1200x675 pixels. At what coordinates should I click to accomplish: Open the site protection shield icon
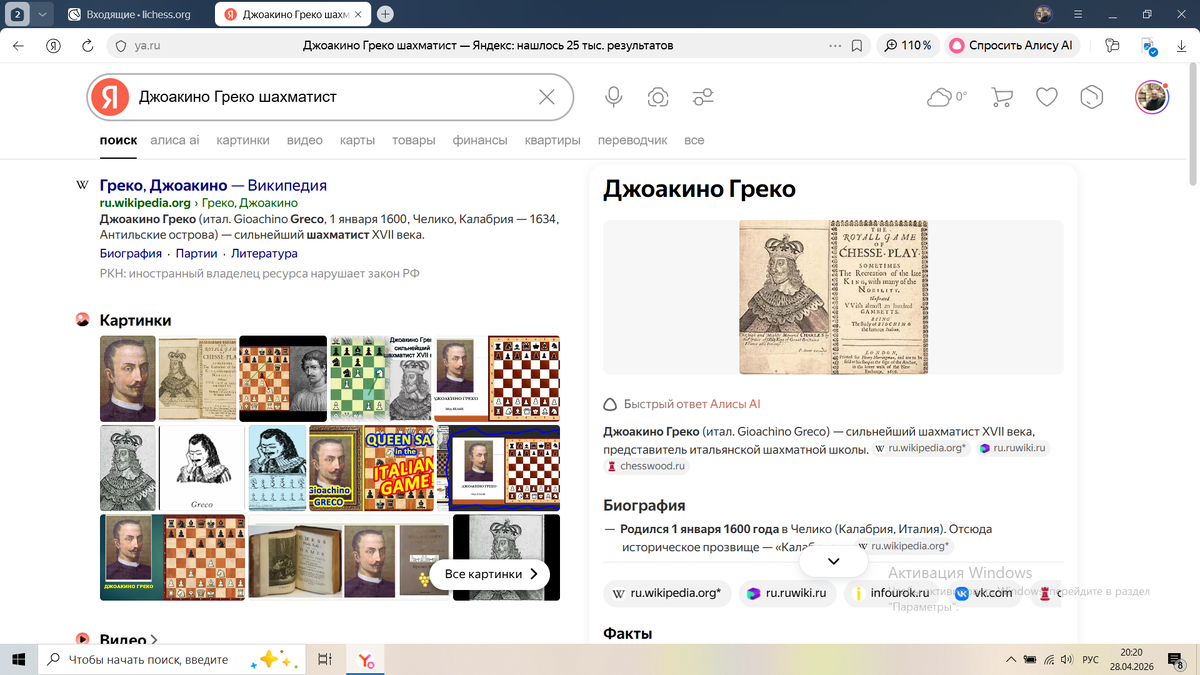(x=121, y=46)
